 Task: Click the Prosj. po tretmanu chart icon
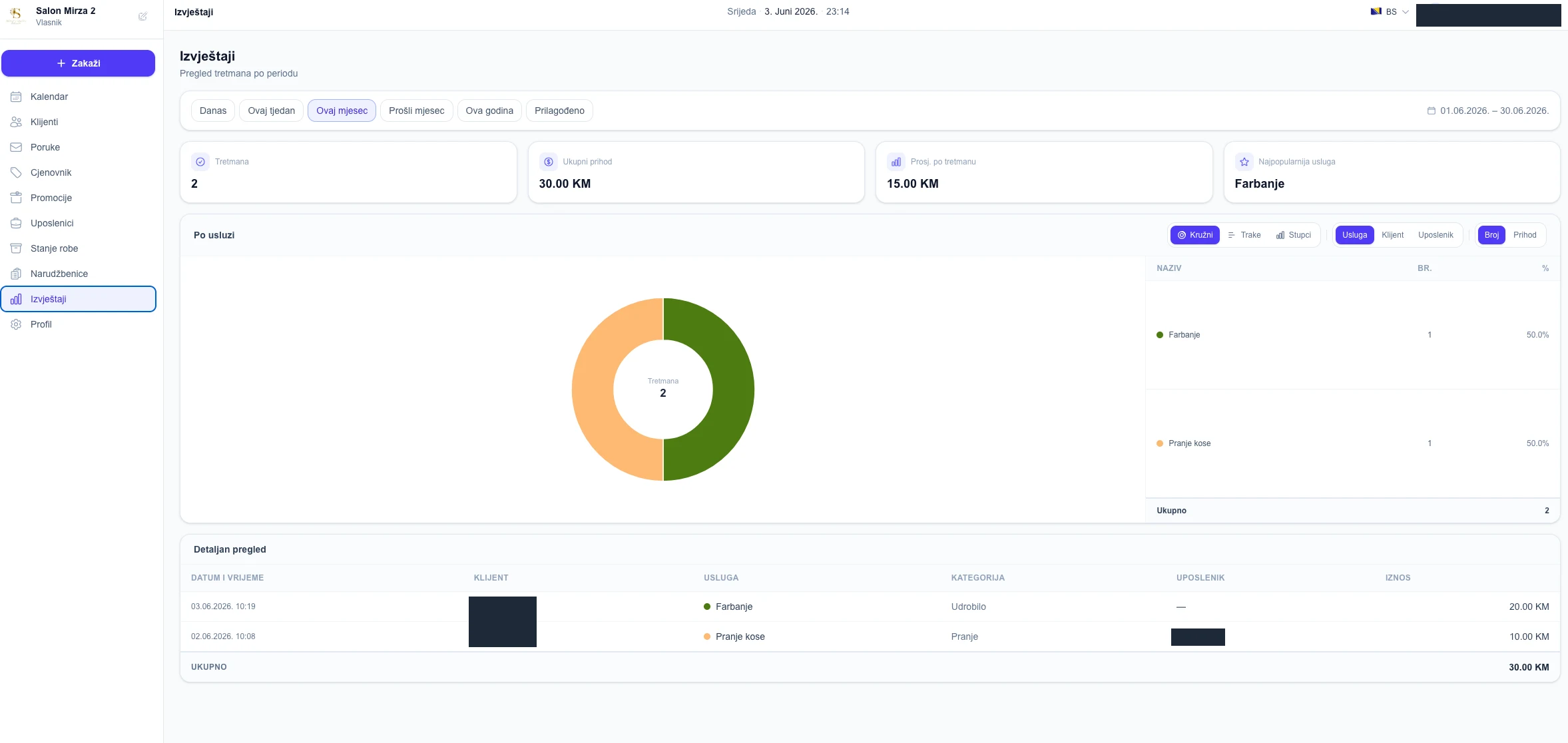click(896, 162)
